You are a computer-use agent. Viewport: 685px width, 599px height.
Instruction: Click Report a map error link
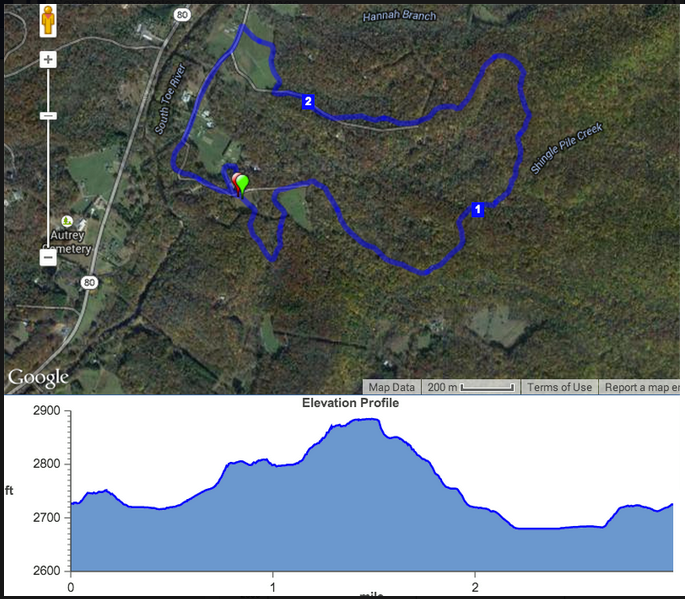click(x=640, y=387)
